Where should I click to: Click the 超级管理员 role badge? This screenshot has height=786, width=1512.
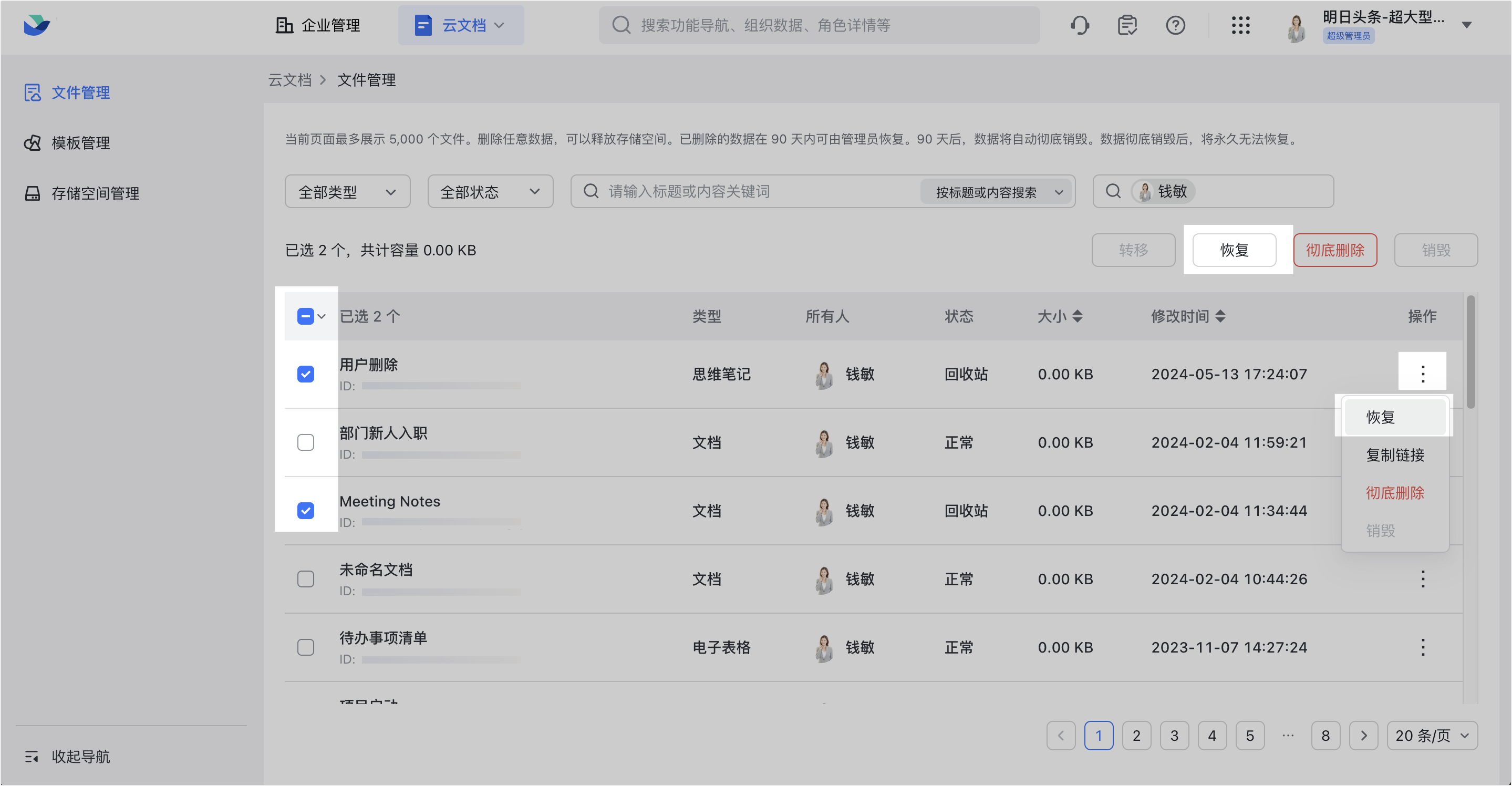(x=1348, y=36)
